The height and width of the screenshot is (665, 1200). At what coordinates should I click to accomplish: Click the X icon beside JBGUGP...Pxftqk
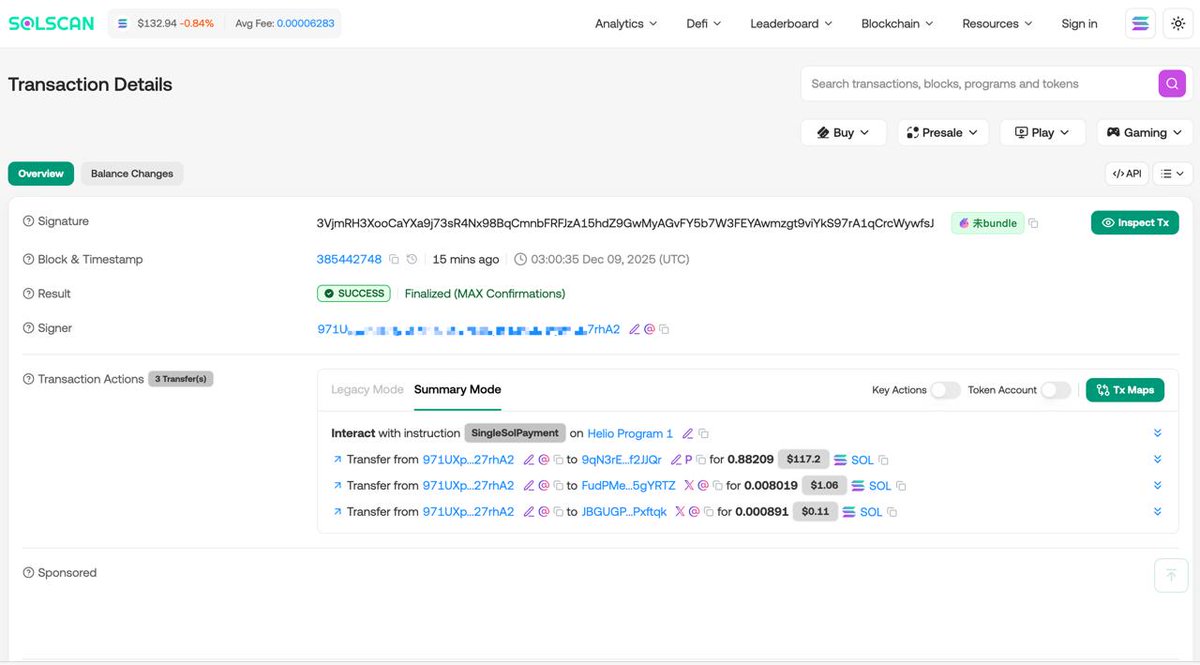pyautogui.click(x=680, y=512)
